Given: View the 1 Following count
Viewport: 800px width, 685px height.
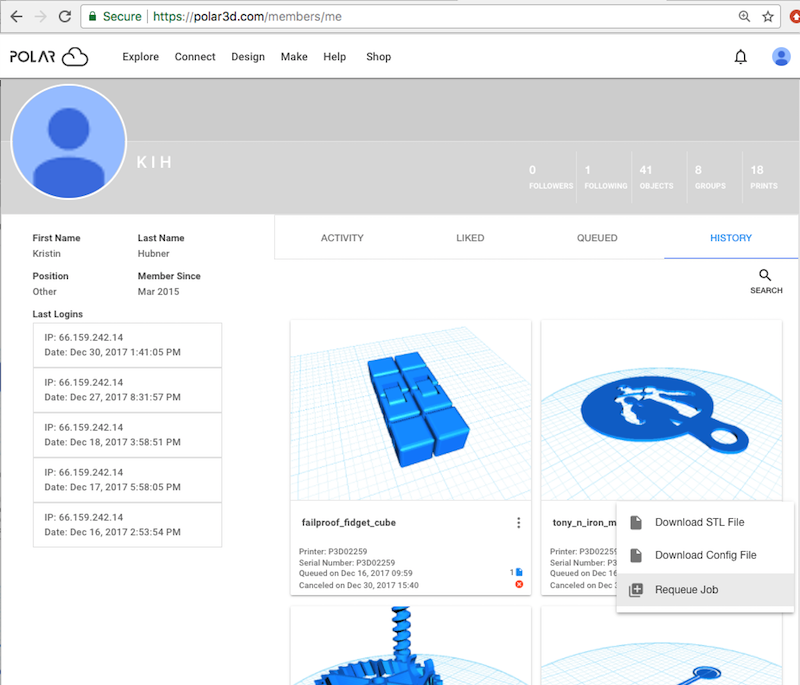Looking at the screenshot, I should tap(606, 177).
